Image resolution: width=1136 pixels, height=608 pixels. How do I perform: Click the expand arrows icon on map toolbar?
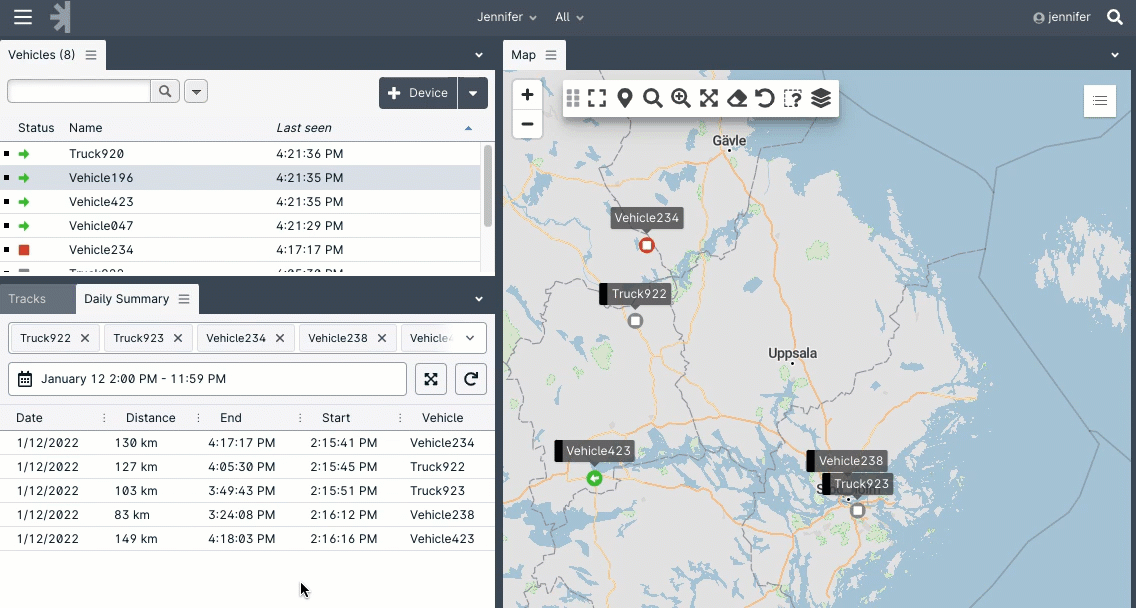[x=708, y=98]
